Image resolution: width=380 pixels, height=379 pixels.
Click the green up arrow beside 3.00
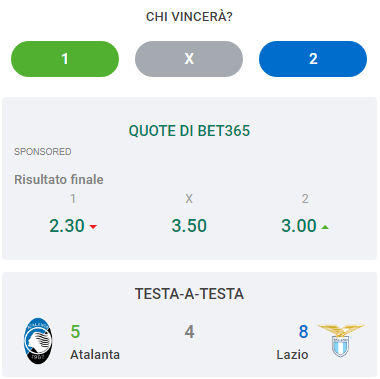click(325, 227)
